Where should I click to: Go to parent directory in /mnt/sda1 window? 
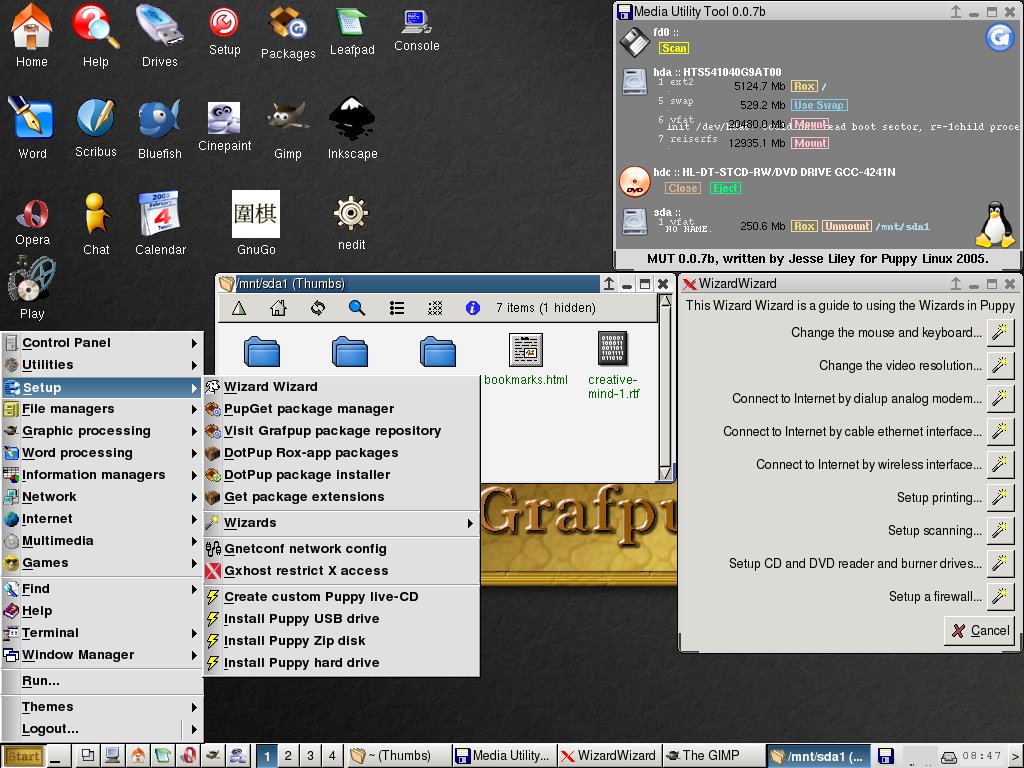click(x=239, y=308)
